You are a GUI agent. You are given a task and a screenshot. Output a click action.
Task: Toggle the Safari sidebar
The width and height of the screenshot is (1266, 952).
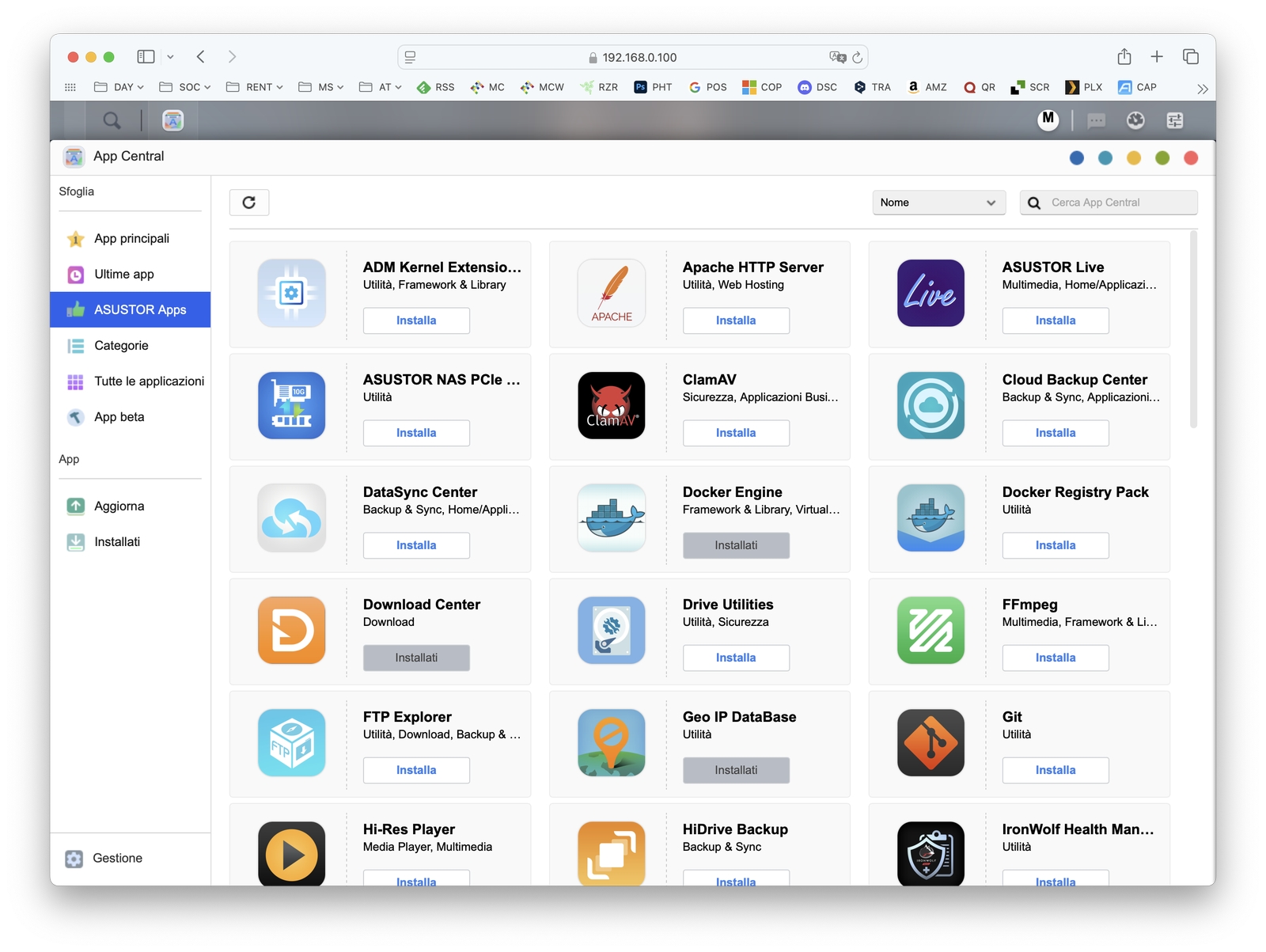tap(146, 56)
